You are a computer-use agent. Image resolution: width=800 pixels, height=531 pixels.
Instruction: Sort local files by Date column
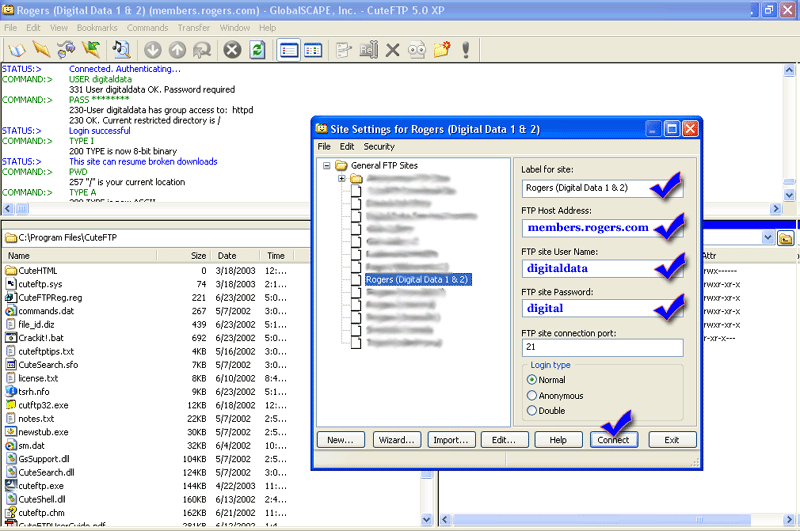(234, 256)
